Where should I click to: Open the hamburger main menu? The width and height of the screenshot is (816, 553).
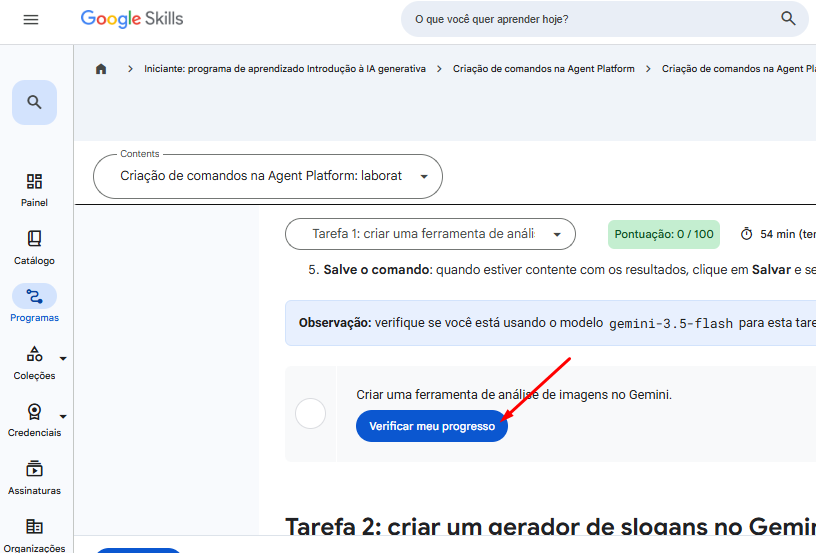(31, 20)
